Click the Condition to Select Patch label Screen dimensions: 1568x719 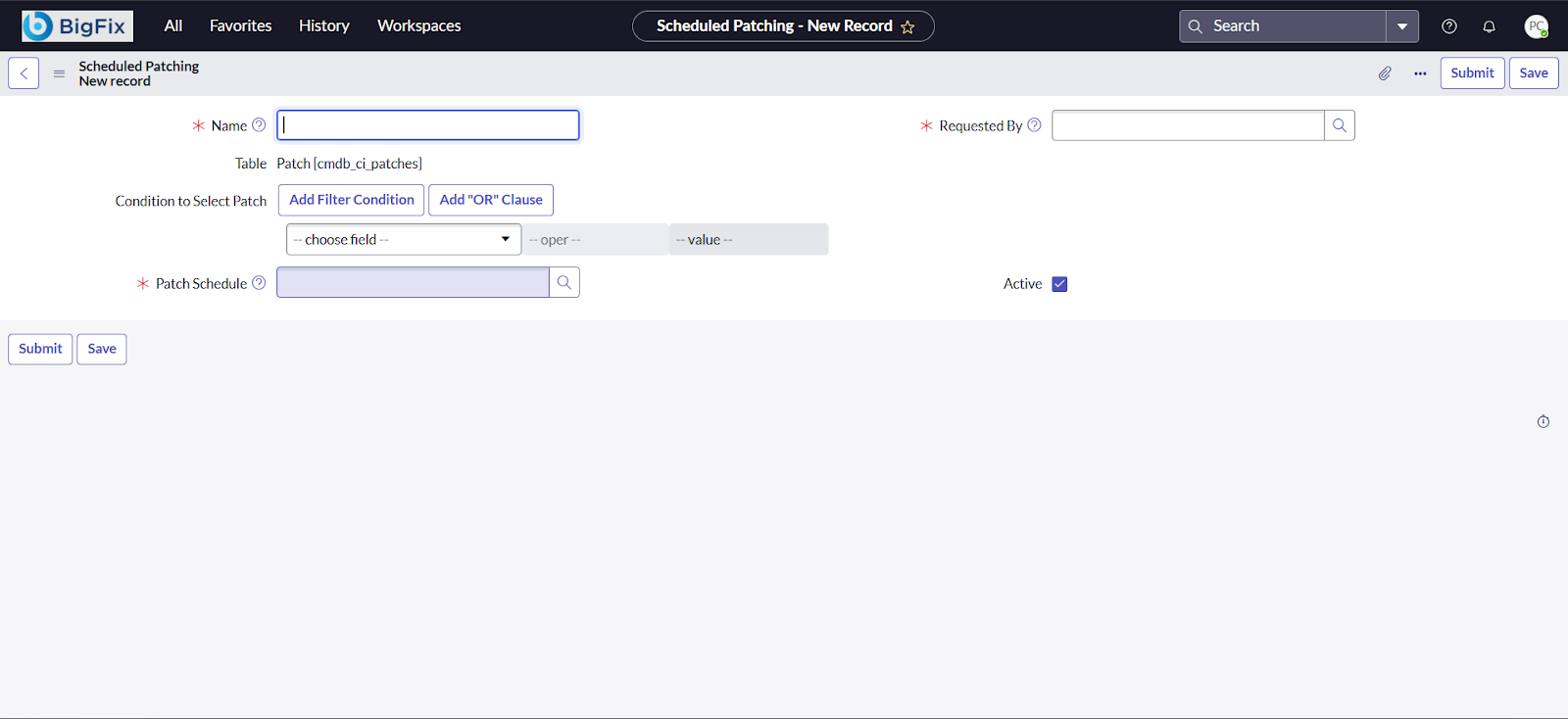point(191,201)
